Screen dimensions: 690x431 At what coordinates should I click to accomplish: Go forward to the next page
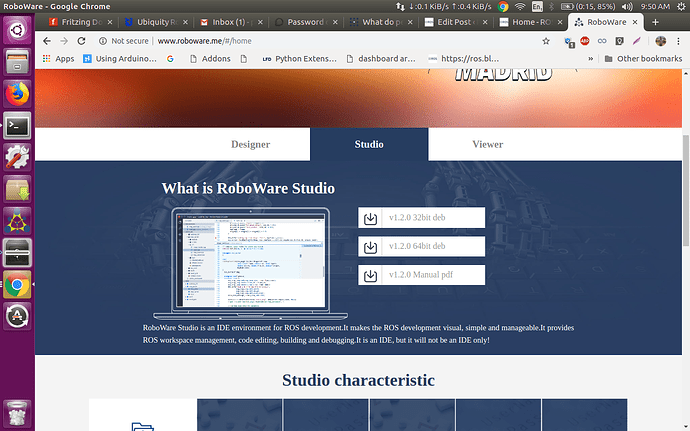pos(64,41)
